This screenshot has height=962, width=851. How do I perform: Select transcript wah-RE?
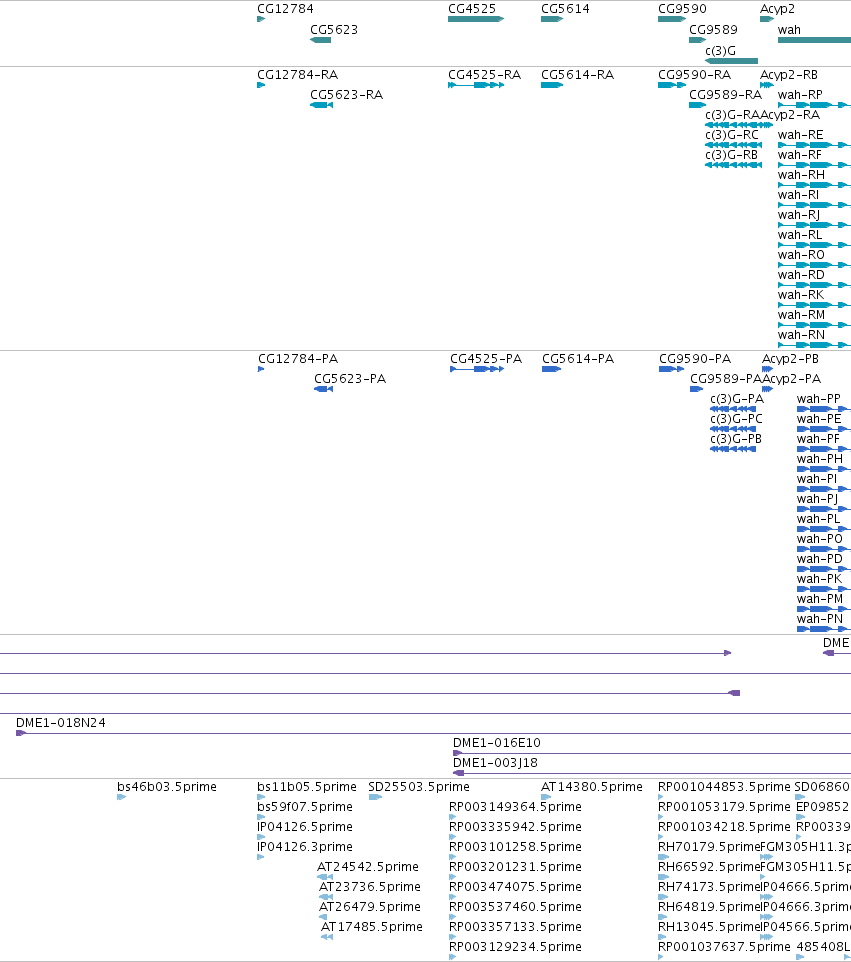[800, 134]
